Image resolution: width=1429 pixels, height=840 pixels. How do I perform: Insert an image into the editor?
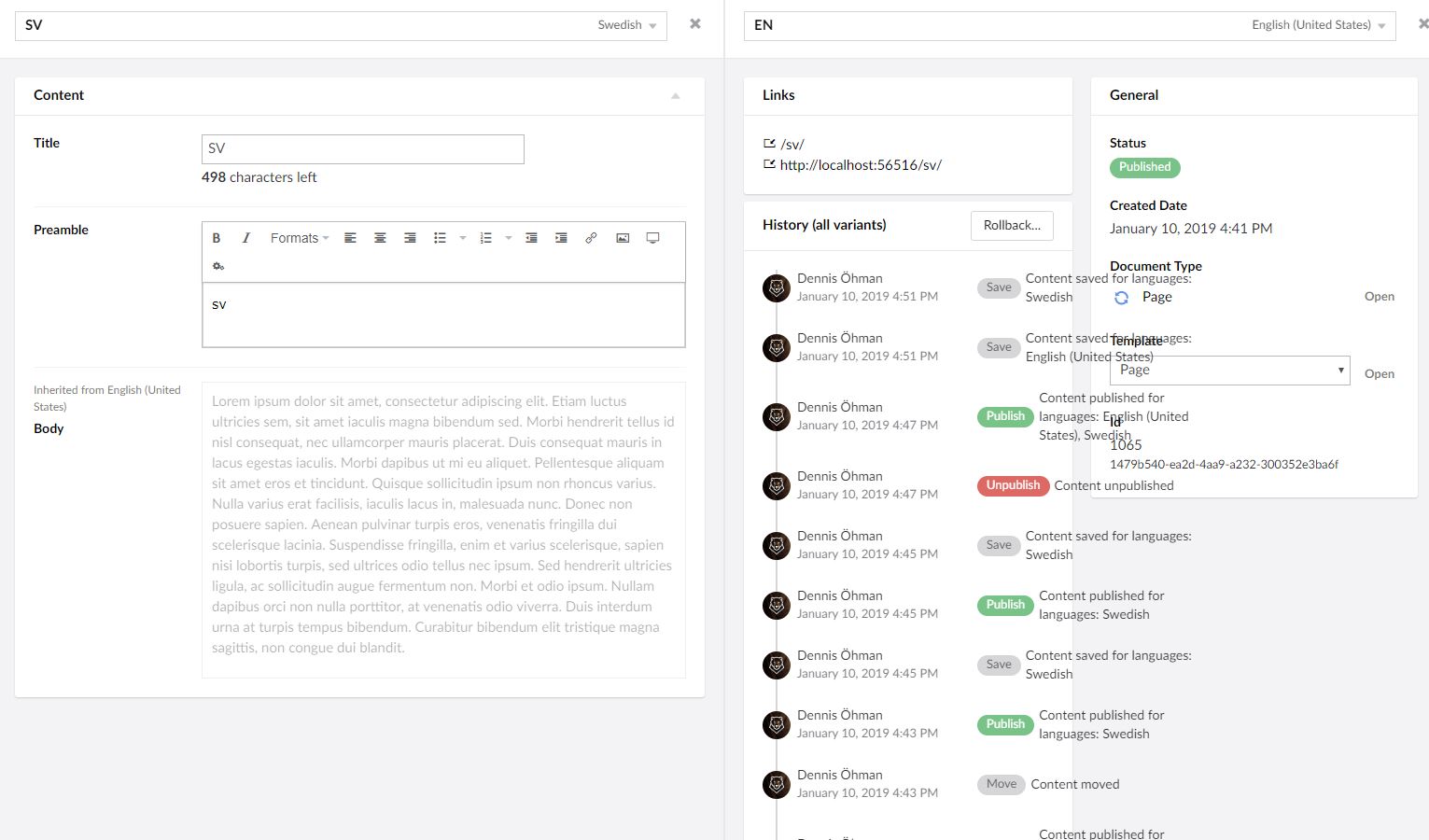[623, 237]
